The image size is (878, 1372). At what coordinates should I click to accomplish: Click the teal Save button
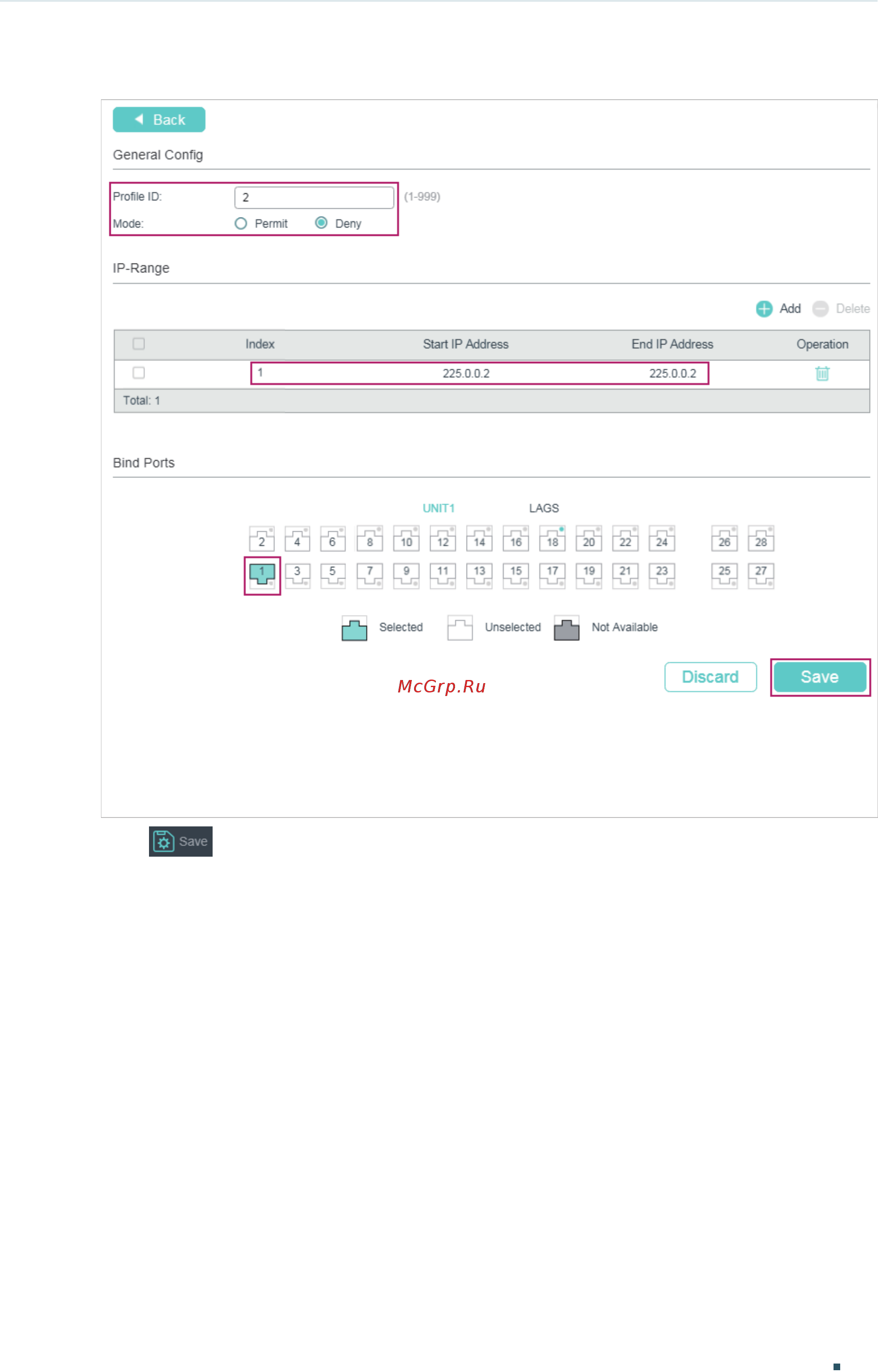click(x=821, y=677)
